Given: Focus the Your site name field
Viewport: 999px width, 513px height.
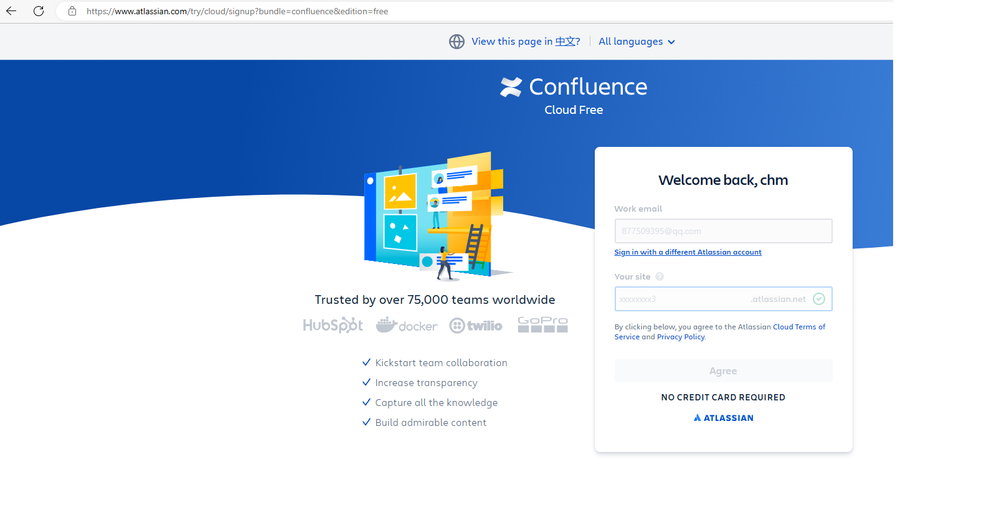Looking at the screenshot, I should coord(723,299).
